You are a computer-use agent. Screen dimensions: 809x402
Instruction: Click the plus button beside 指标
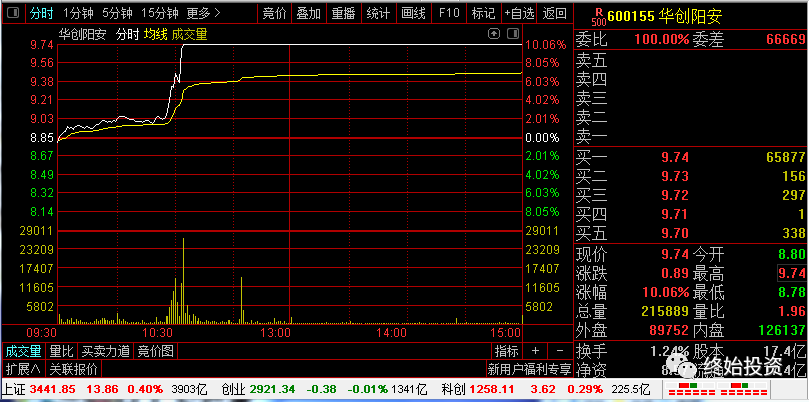pos(535,351)
